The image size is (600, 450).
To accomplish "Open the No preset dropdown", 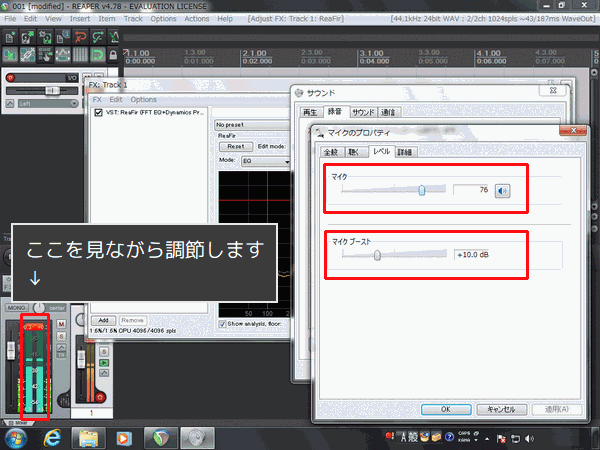I will point(252,124).
